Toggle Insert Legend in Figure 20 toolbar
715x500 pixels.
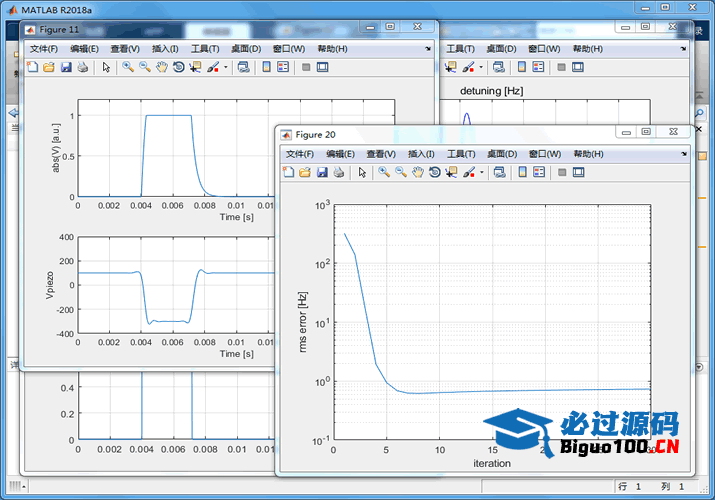click(540, 172)
